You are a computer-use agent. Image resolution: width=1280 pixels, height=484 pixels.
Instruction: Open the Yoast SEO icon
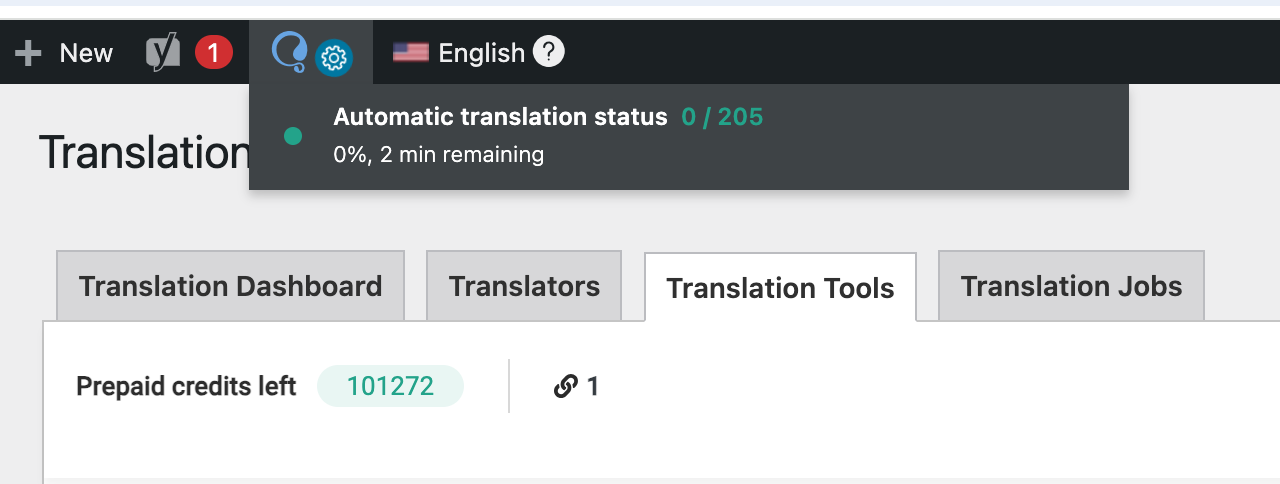pos(163,52)
